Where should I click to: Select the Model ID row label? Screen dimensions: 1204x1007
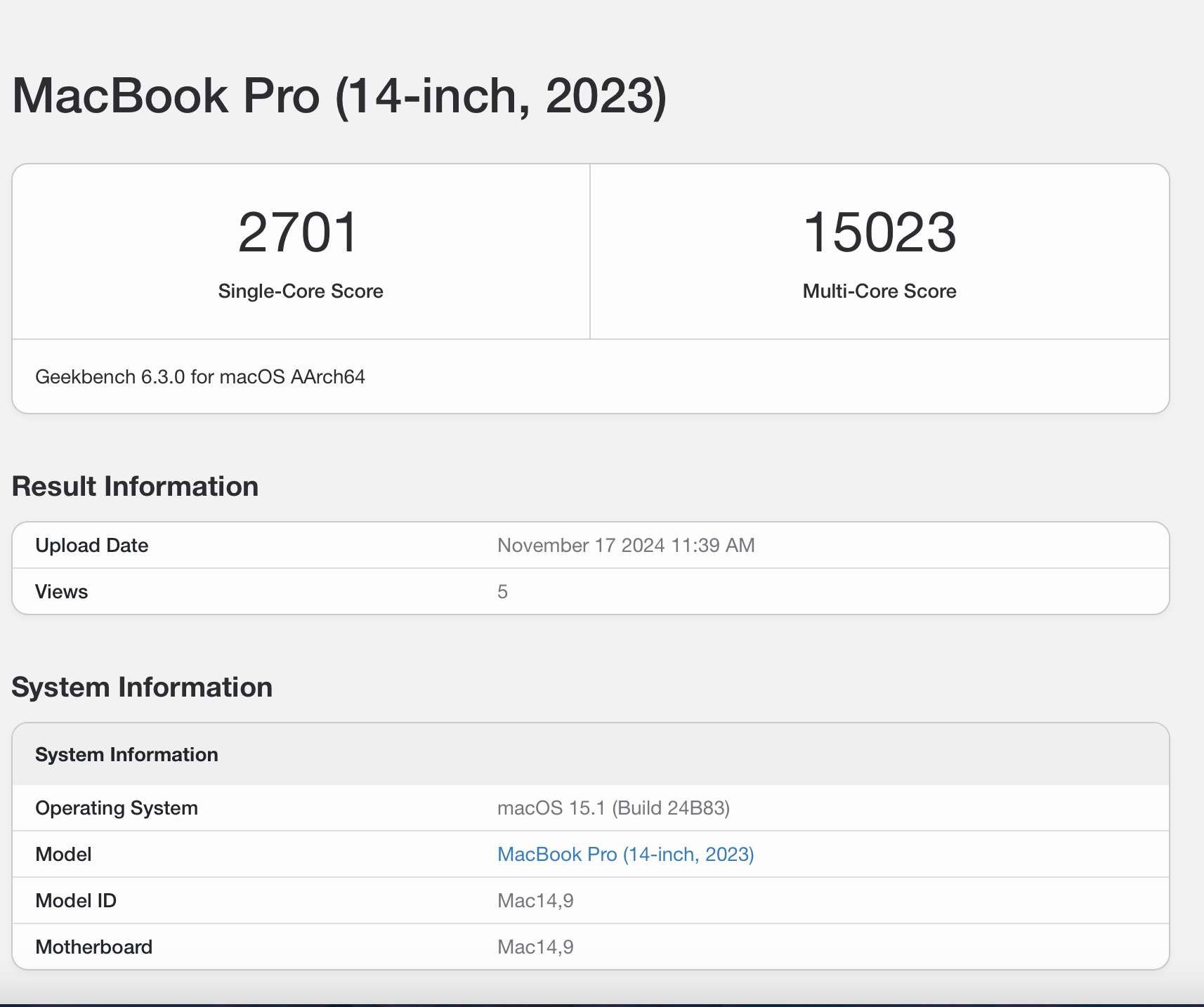(x=76, y=900)
